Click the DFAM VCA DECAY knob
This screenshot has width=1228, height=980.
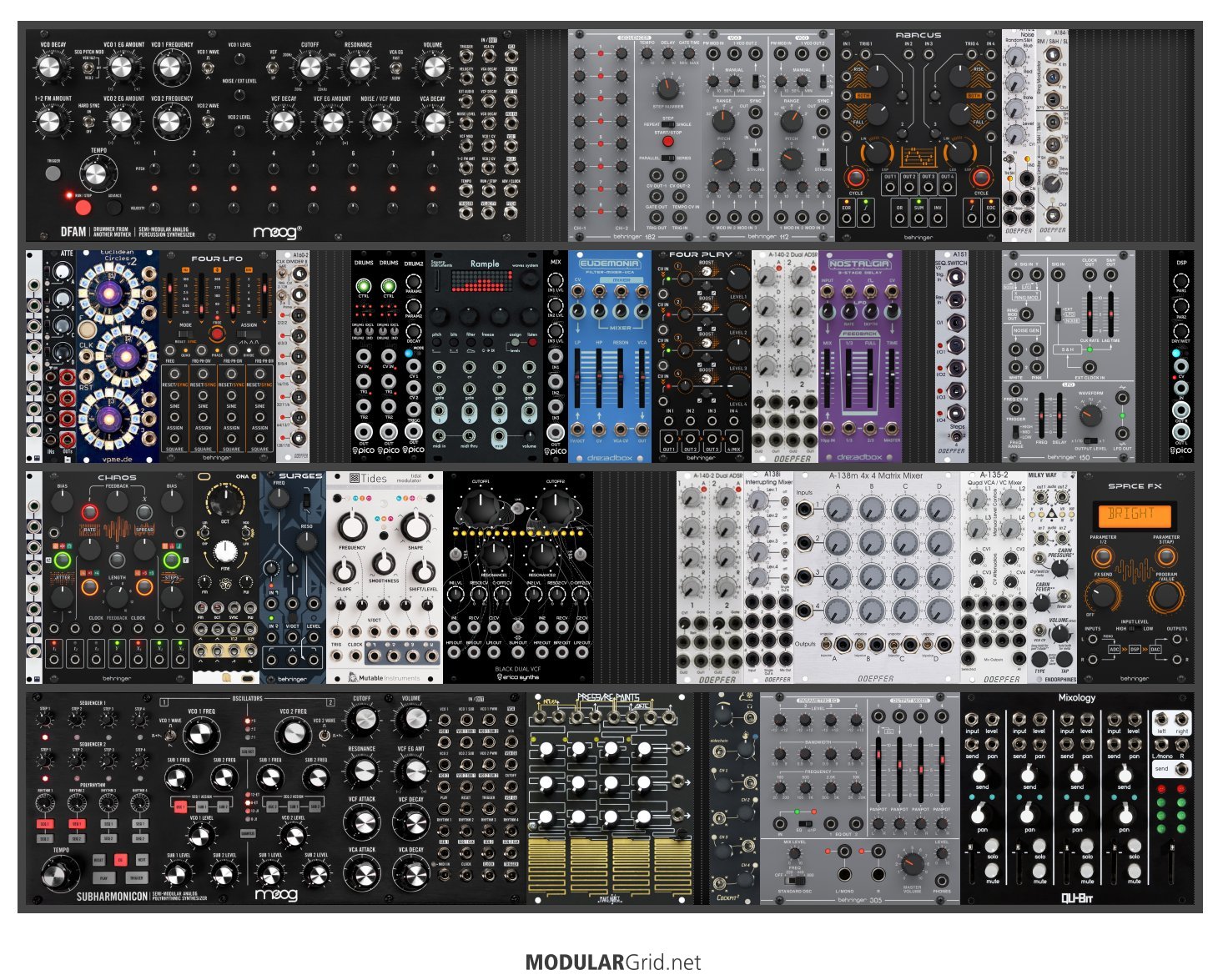(432, 122)
